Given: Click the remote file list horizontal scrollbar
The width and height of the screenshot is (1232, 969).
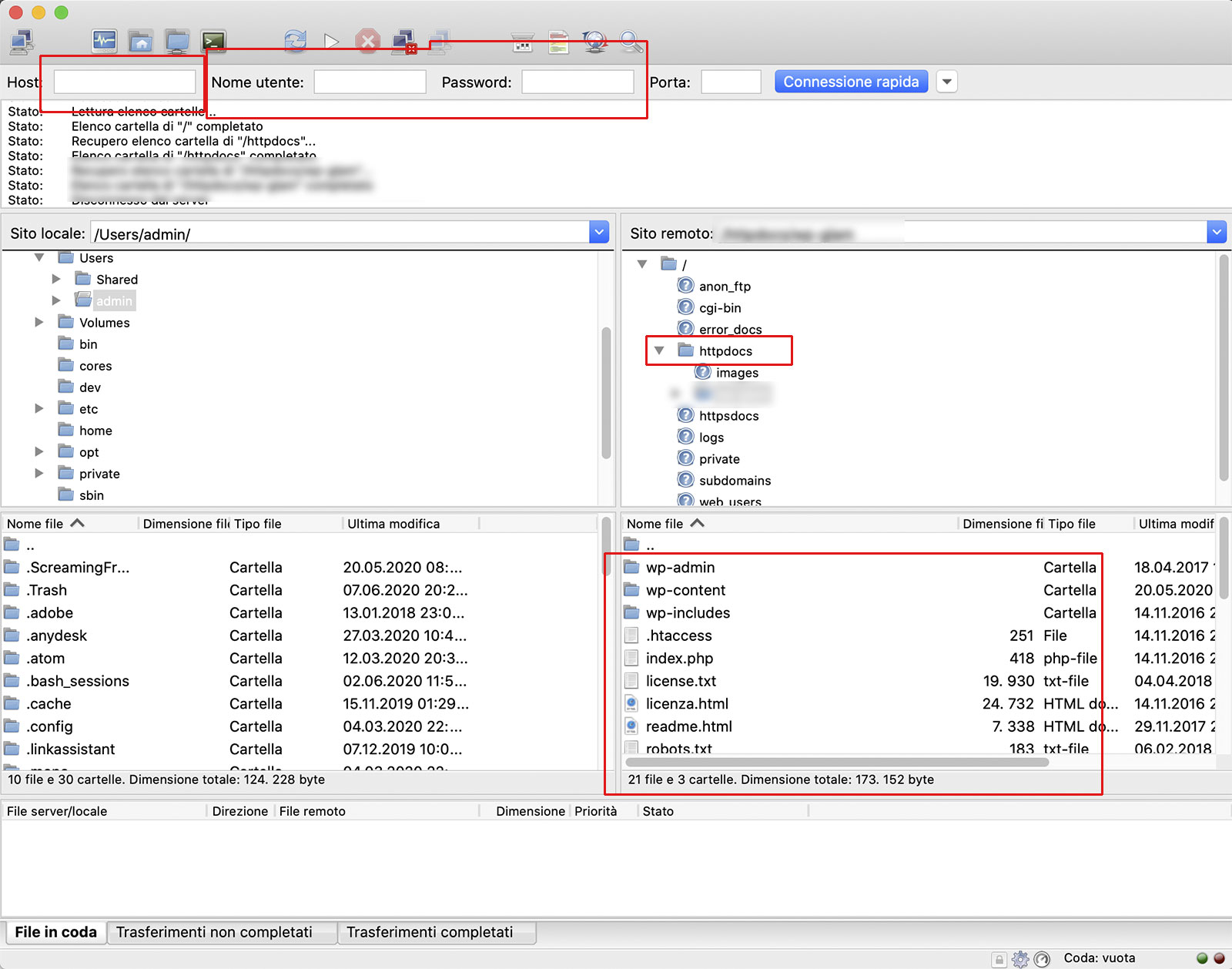Looking at the screenshot, I should (x=835, y=763).
